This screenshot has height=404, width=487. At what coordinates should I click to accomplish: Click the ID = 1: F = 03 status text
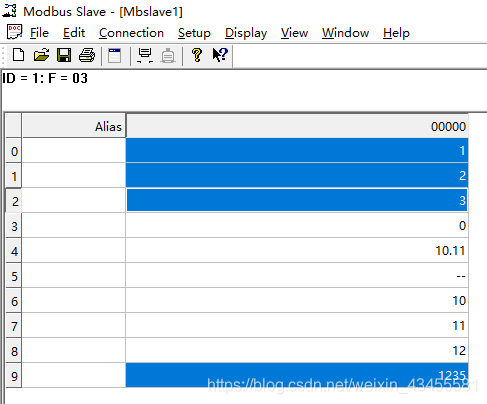click(45, 78)
